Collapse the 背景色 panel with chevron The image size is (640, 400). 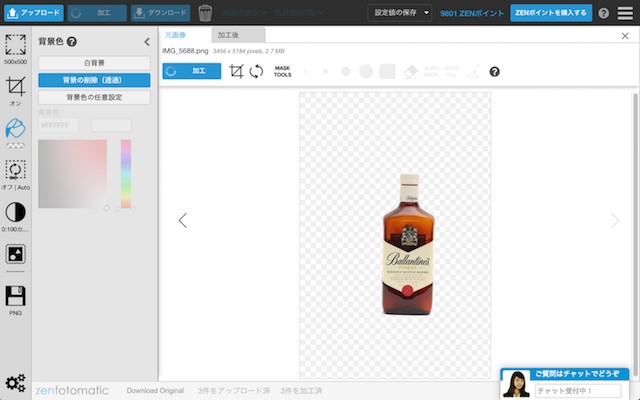pyautogui.click(x=147, y=42)
